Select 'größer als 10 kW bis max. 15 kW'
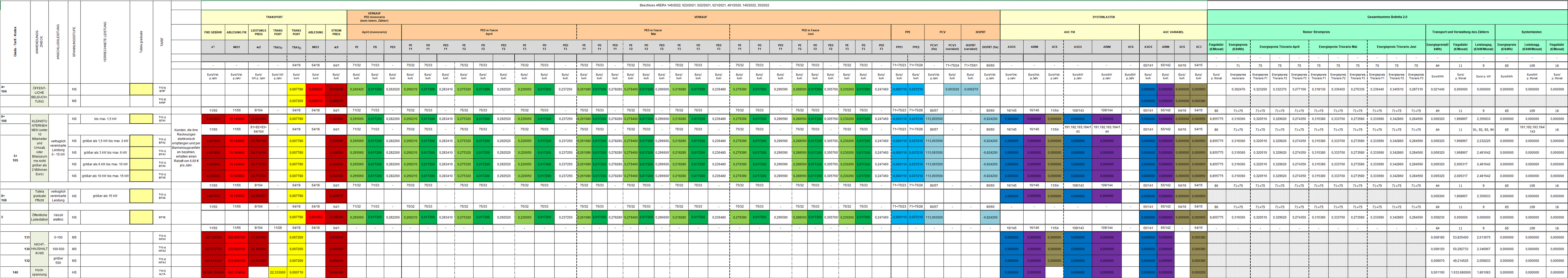This screenshot has width=1568, height=278. point(105,176)
